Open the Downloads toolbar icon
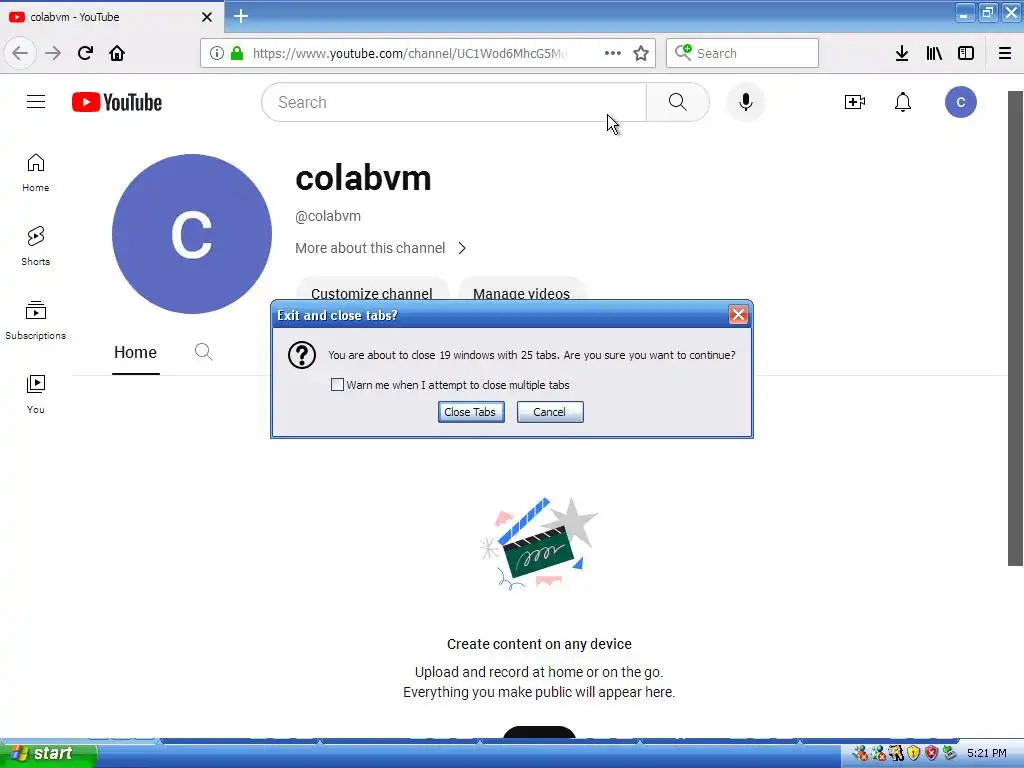The width and height of the screenshot is (1024, 768). click(902, 53)
